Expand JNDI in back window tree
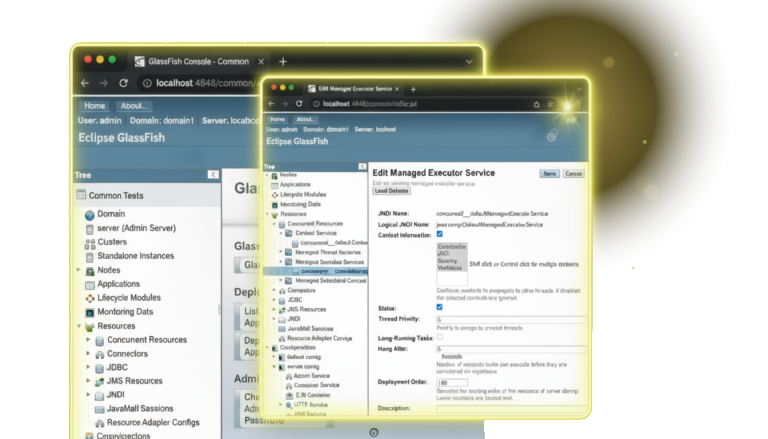This screenshot has width=768, height=439. click(x=88, y=394)
